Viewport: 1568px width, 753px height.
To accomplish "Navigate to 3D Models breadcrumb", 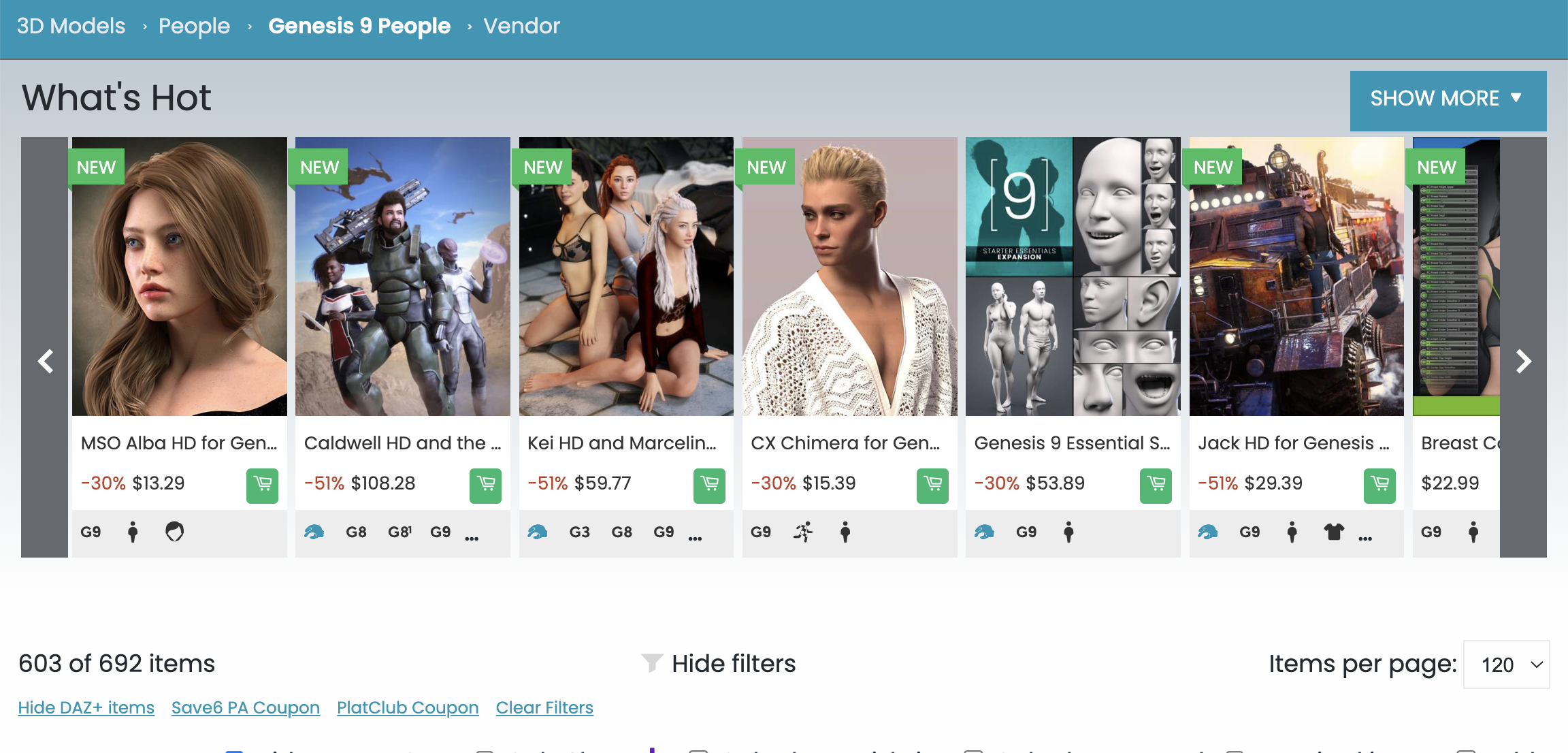I will [x=71, y=26].
